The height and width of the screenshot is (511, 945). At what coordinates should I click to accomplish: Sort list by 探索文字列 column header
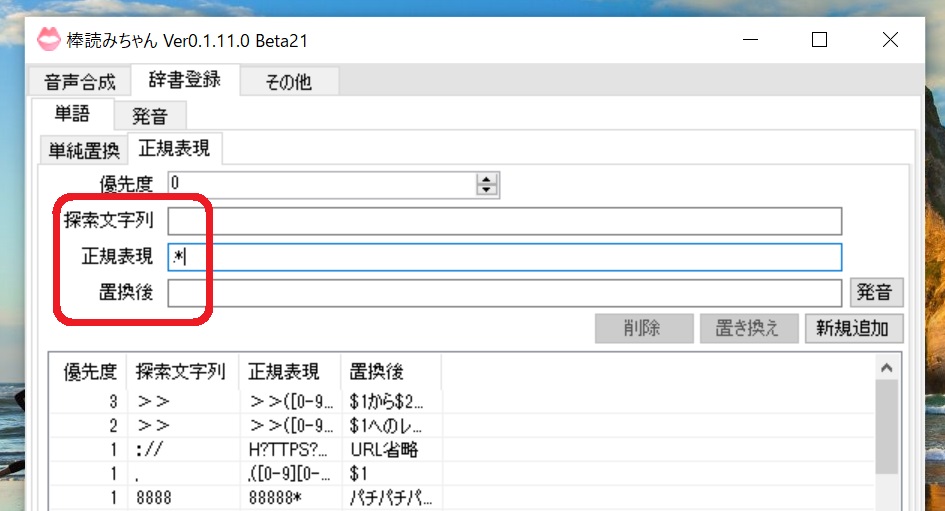pyautogui.click(x=182, y=372)
